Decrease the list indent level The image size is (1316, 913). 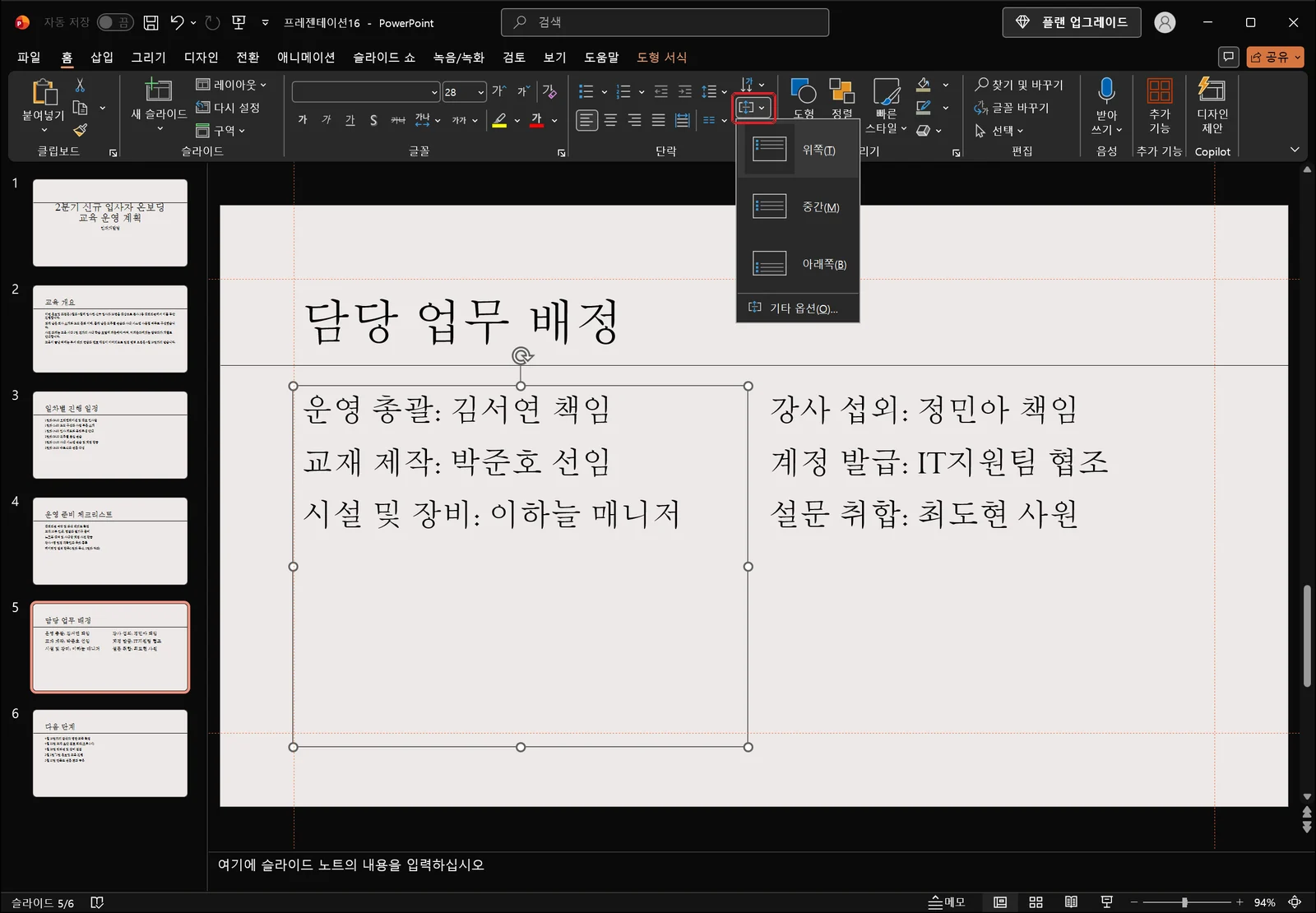661,91
